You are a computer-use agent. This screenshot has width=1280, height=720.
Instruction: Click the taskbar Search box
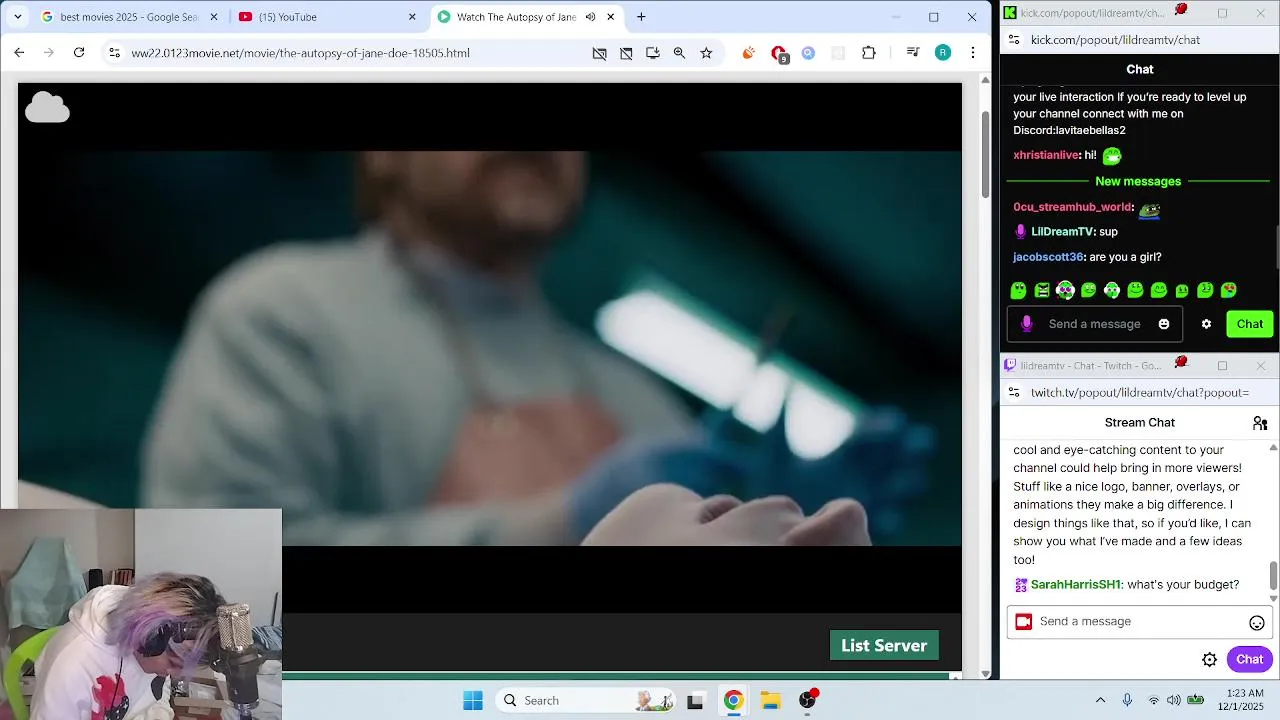[586, 701]
